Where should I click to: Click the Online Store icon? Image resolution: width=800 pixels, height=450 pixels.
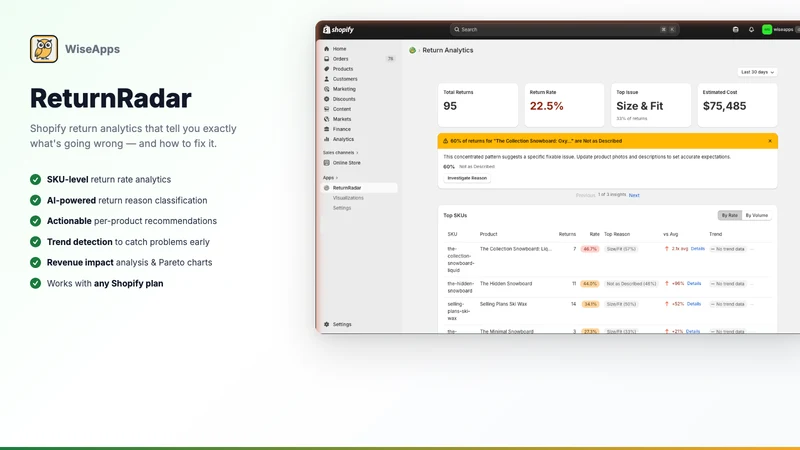coord(327,163)
